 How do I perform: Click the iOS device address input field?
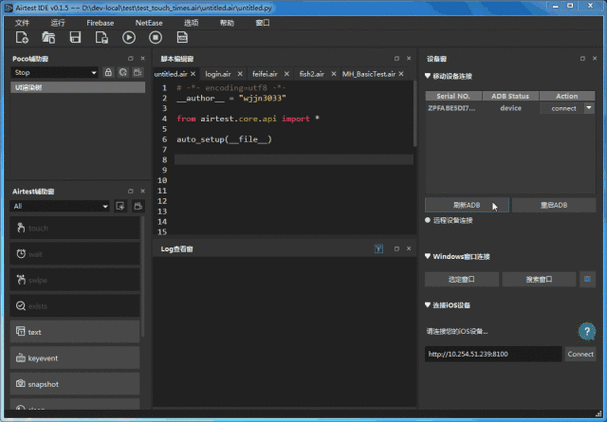click(493, 354)
